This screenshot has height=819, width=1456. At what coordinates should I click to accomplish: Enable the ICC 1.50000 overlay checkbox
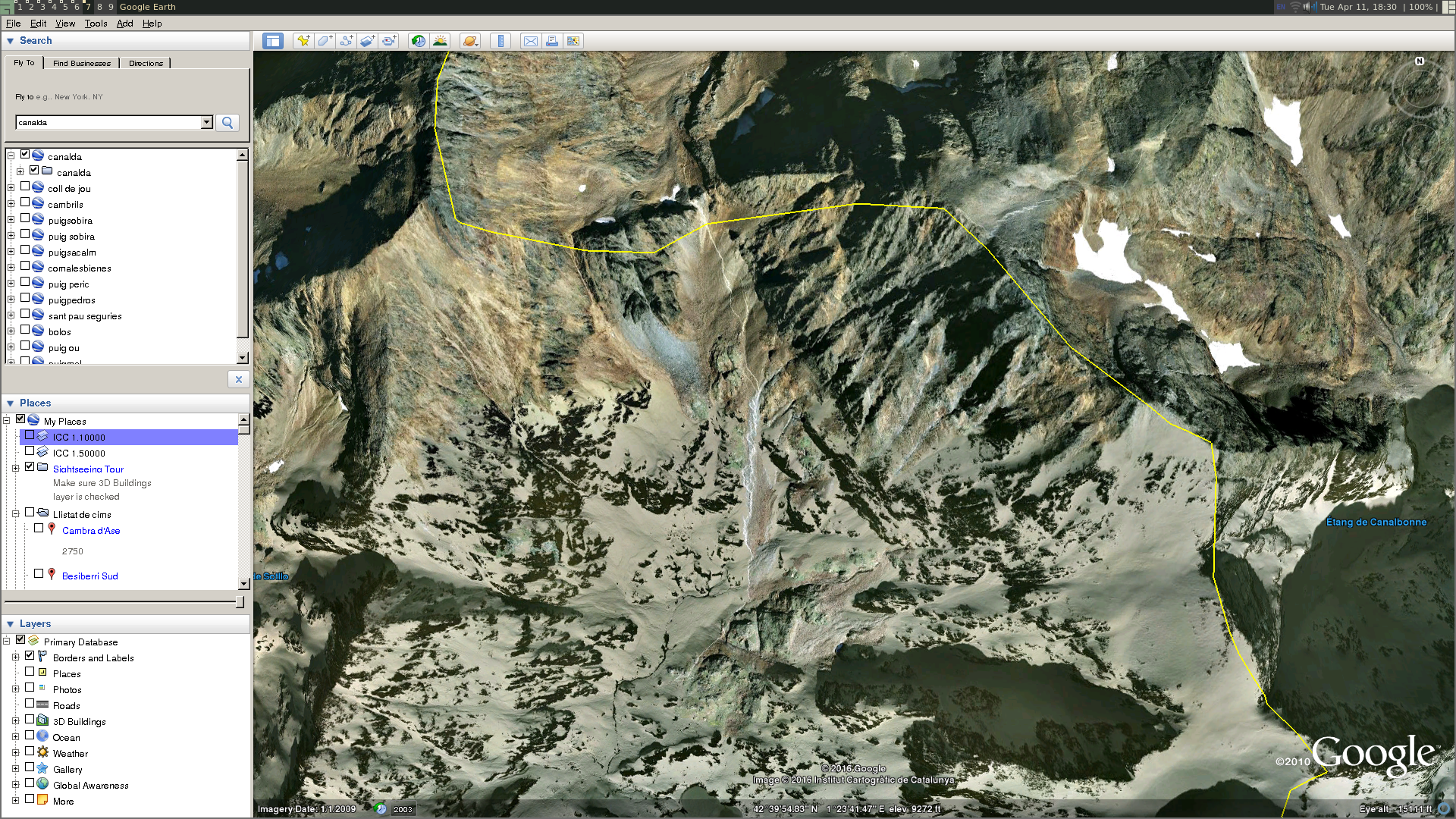click(x=30, y=451)
